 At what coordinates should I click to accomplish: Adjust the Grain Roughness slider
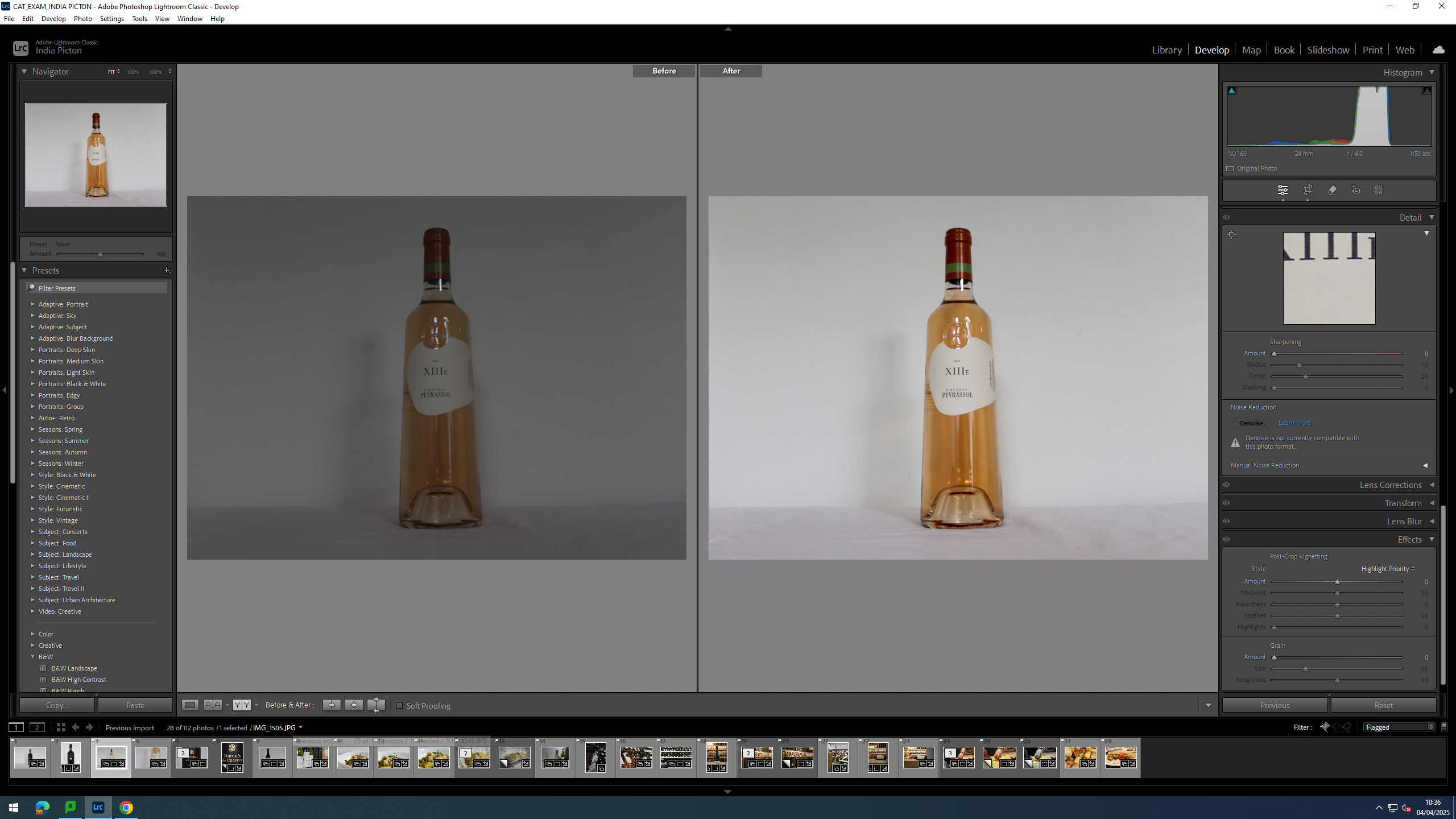1337,680
